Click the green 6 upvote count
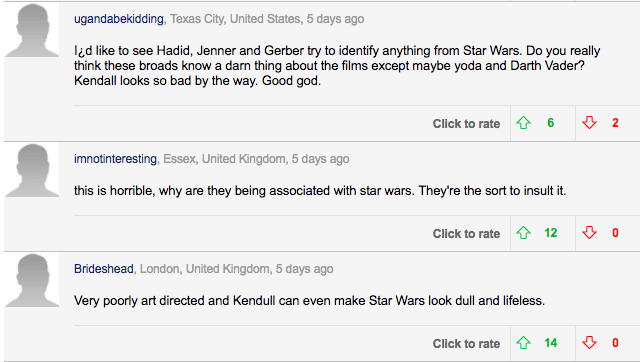641x362 pixels. (x=551, y=123)
